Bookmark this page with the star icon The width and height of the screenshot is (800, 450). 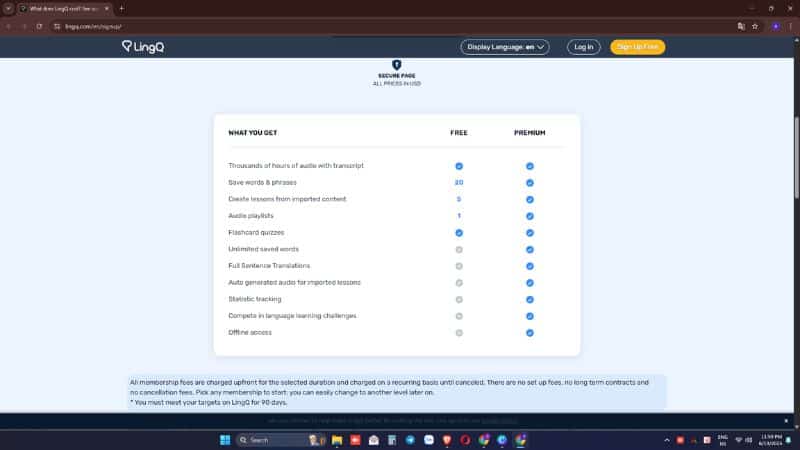[x=756, y=26]
